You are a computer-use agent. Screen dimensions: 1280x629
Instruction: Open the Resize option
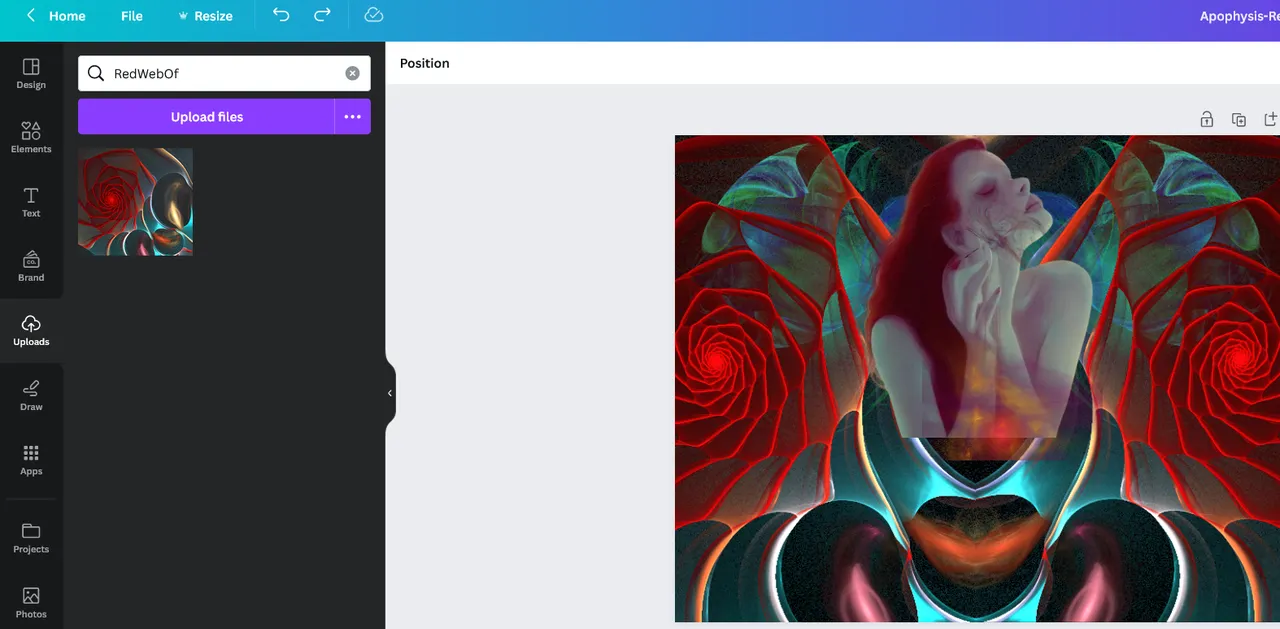(206, 16)
